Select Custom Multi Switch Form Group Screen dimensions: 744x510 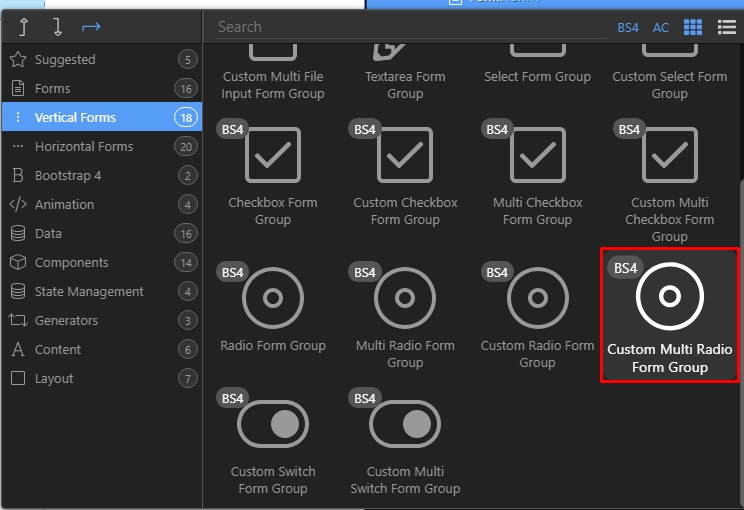[x=405, y=442]
